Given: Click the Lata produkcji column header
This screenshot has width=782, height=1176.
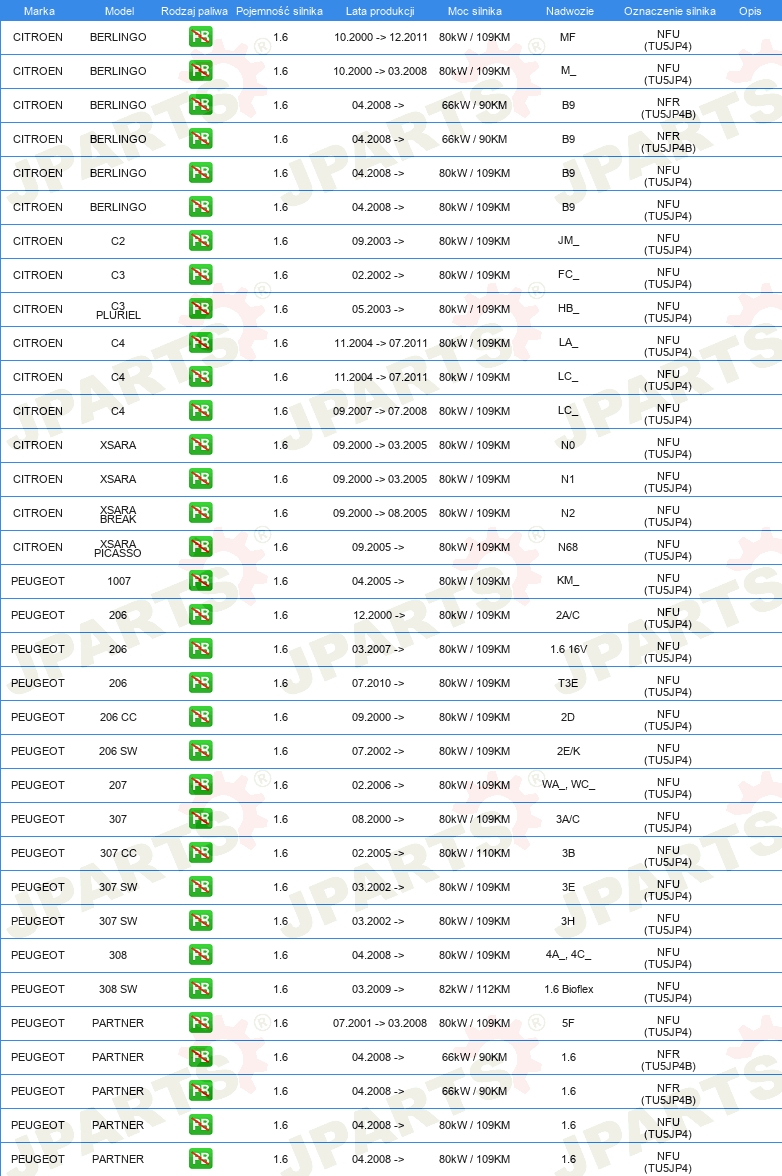Looking at the screenshot, I should click(379, 11).
